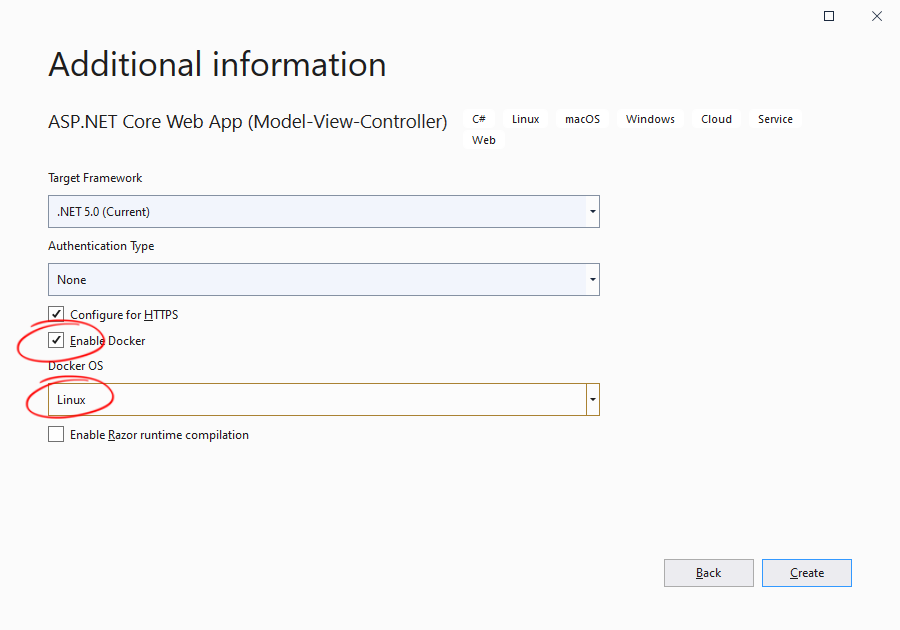
Task: Click the Create button
Action: (x=806, y=573)
